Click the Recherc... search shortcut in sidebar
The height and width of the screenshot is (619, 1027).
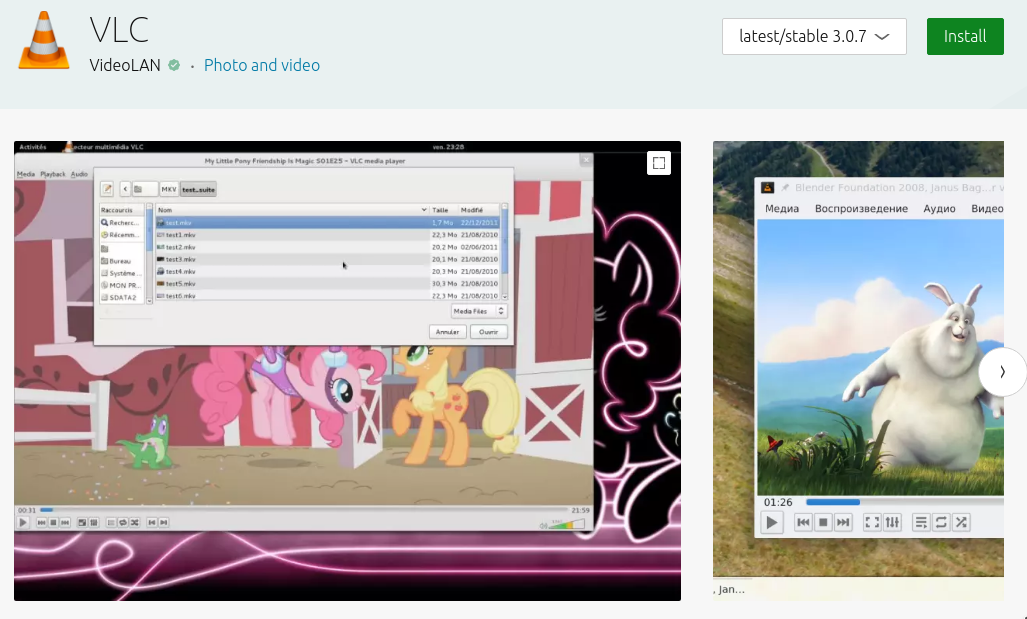tap(121, 223)
